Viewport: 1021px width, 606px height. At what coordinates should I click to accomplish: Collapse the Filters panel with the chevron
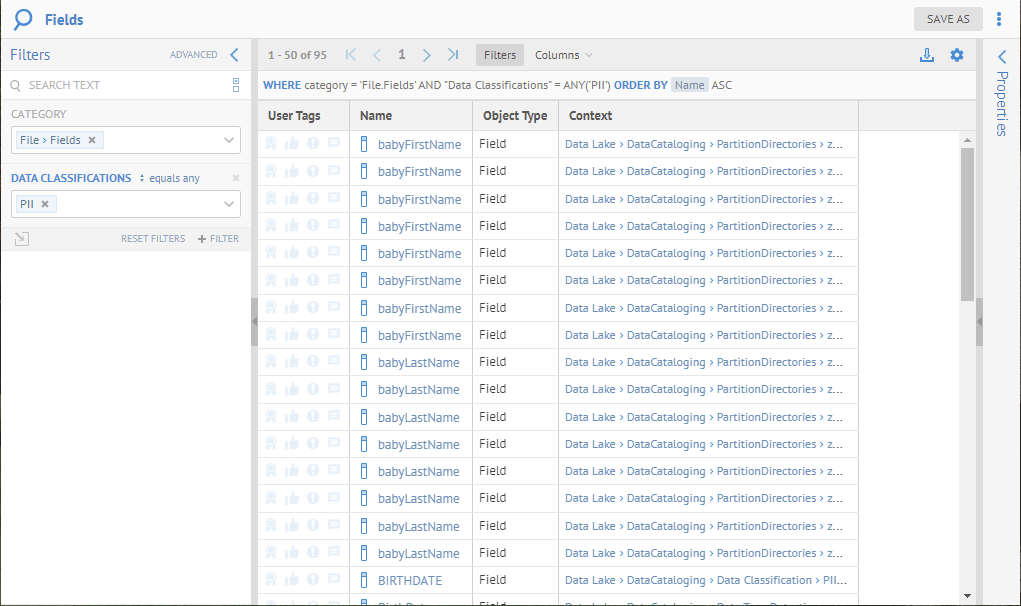(234, 55)
